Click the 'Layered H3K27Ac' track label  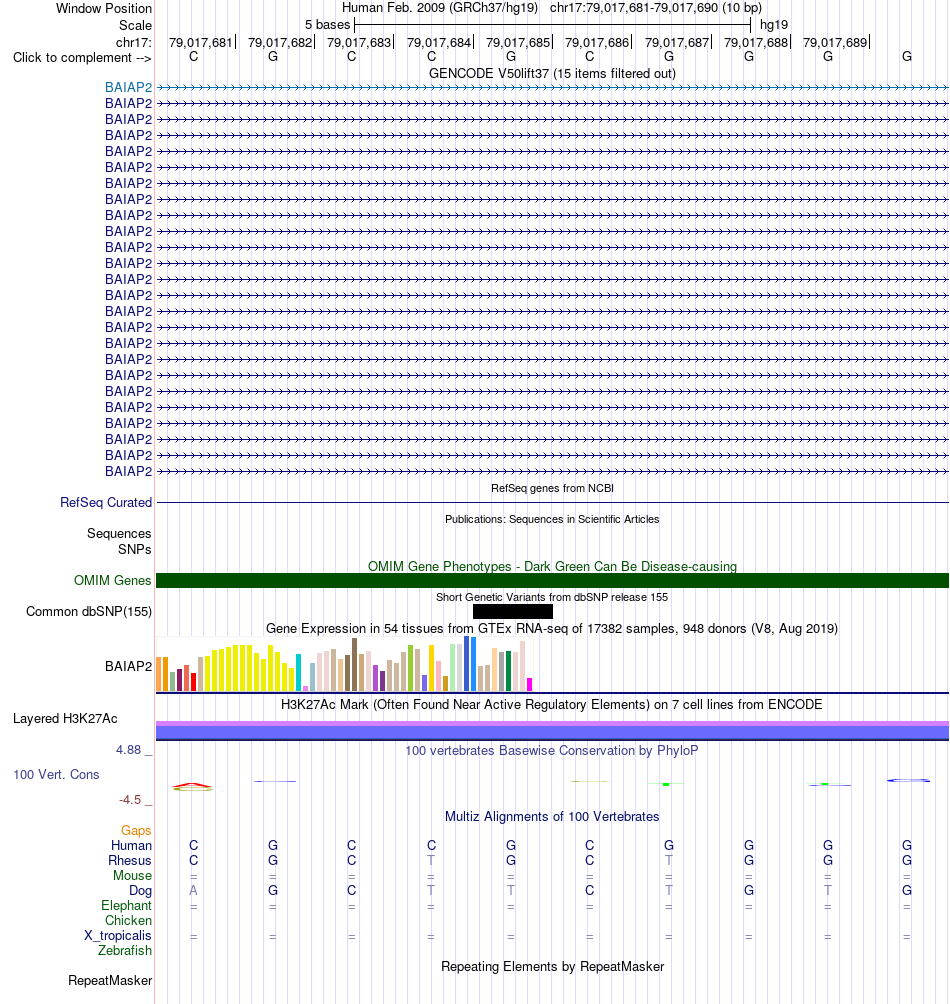(65, 719)
